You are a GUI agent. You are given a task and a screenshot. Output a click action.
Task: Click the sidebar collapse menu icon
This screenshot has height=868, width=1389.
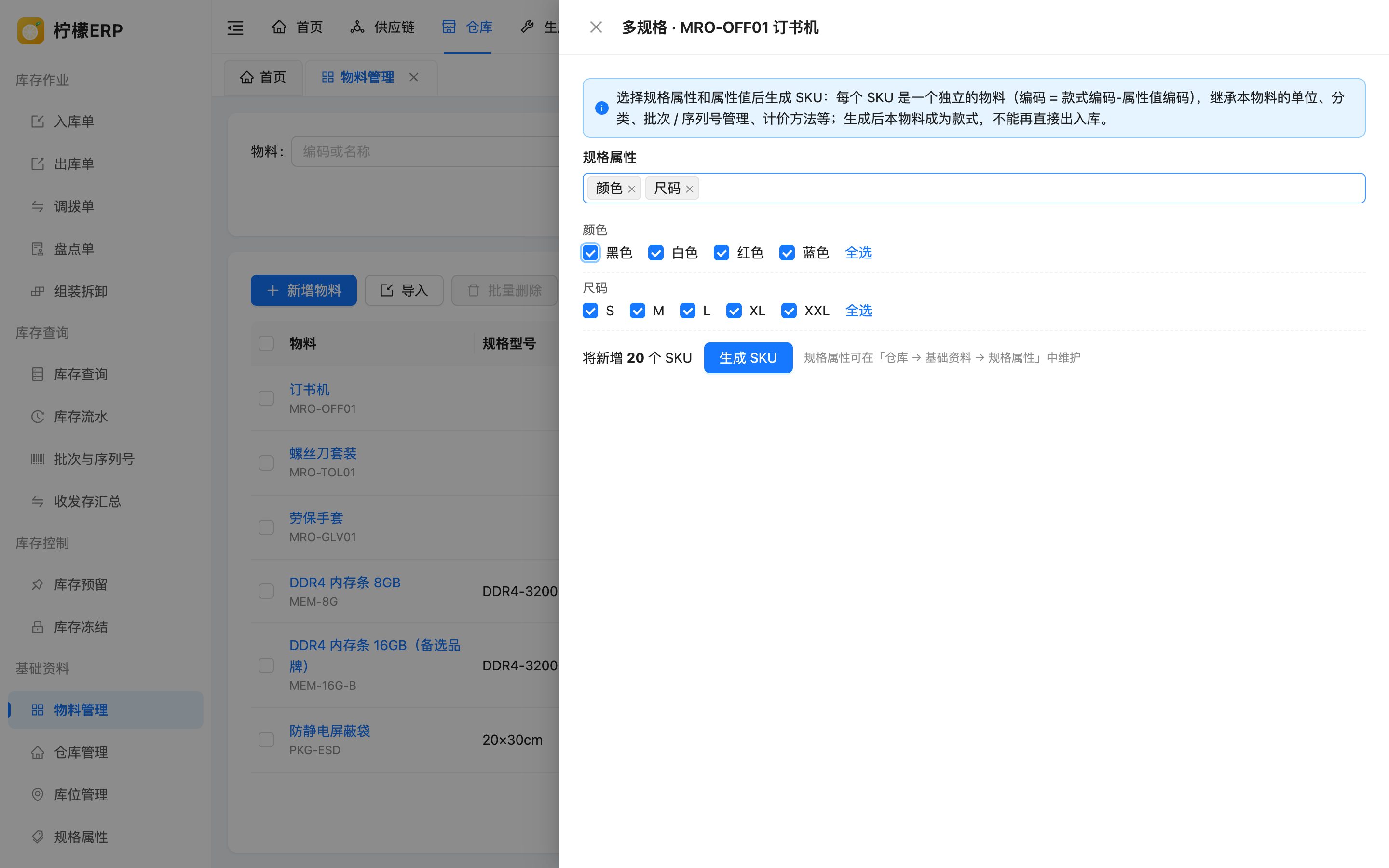(235, 27)
